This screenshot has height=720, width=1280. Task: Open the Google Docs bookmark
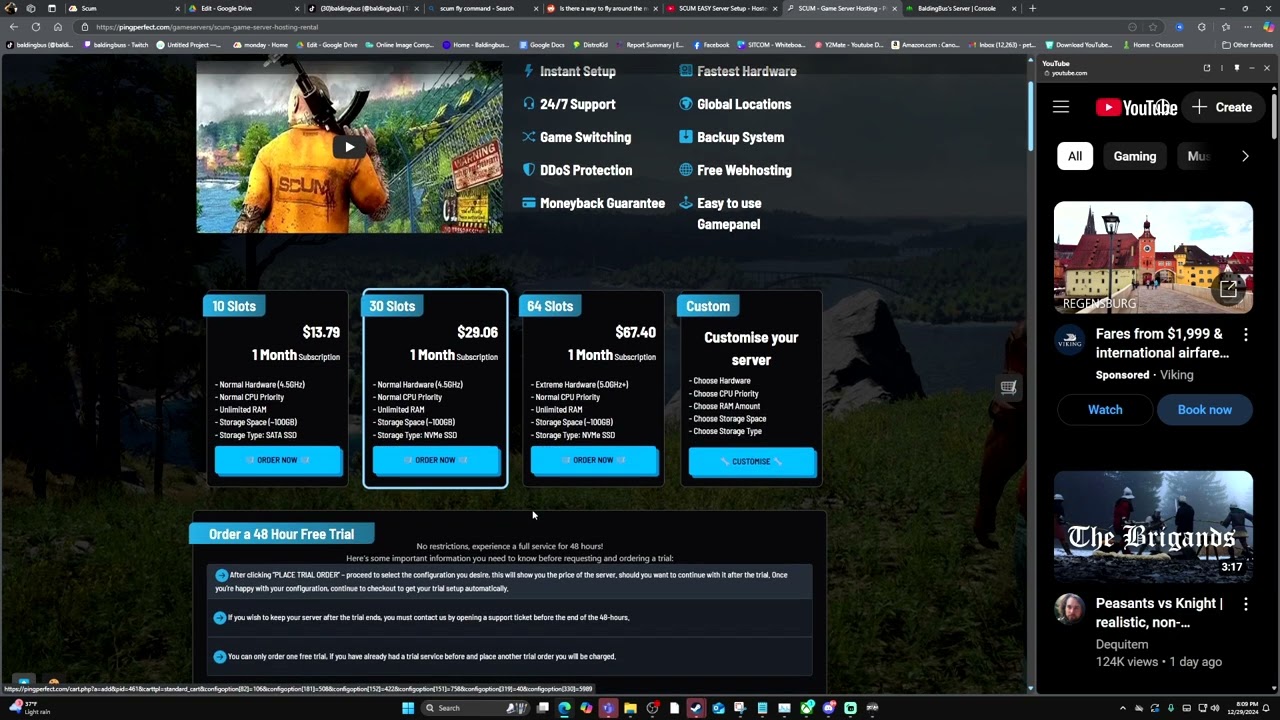tap(541, 45)
